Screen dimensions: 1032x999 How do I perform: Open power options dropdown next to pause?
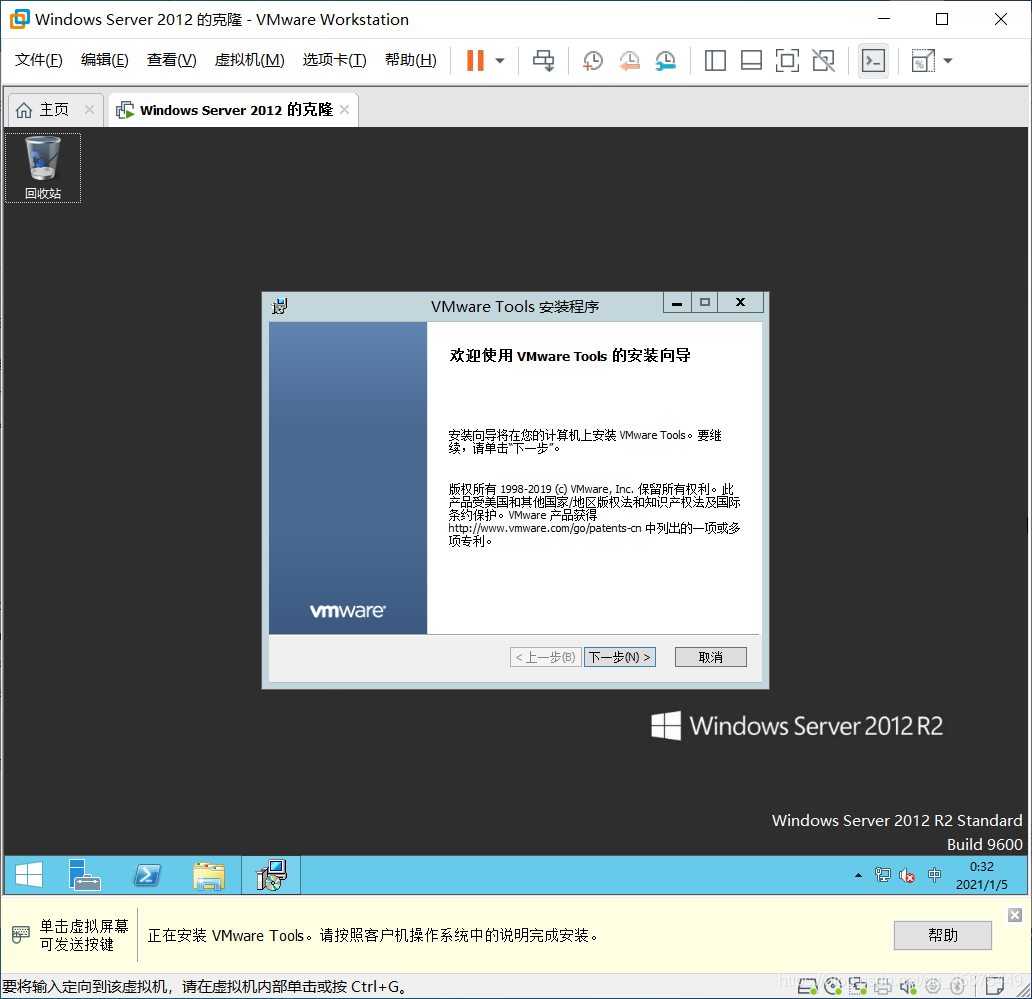click(x=500, y=61)
